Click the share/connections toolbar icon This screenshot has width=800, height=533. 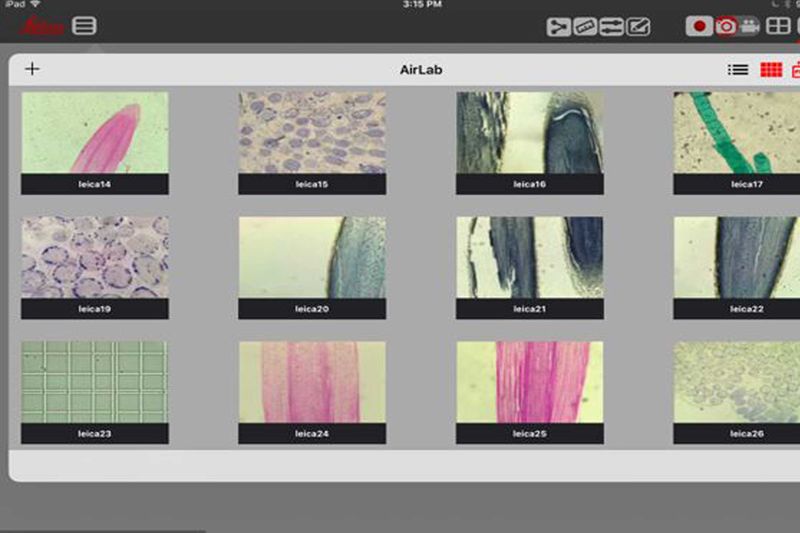click(558, 27)
